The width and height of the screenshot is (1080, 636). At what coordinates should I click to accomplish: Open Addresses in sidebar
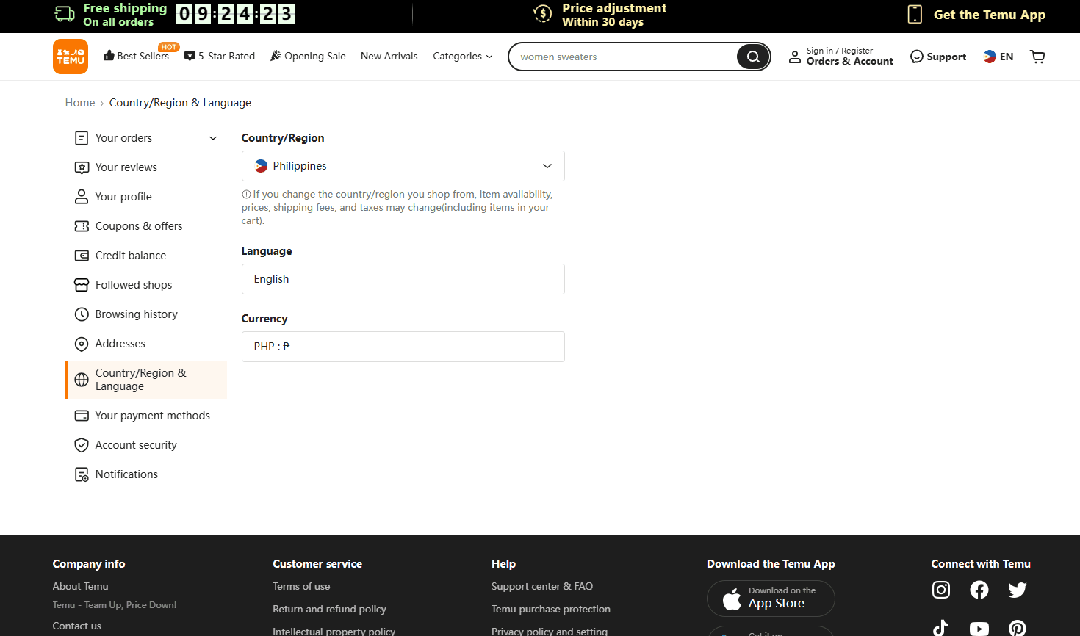[x=146, y=344]
